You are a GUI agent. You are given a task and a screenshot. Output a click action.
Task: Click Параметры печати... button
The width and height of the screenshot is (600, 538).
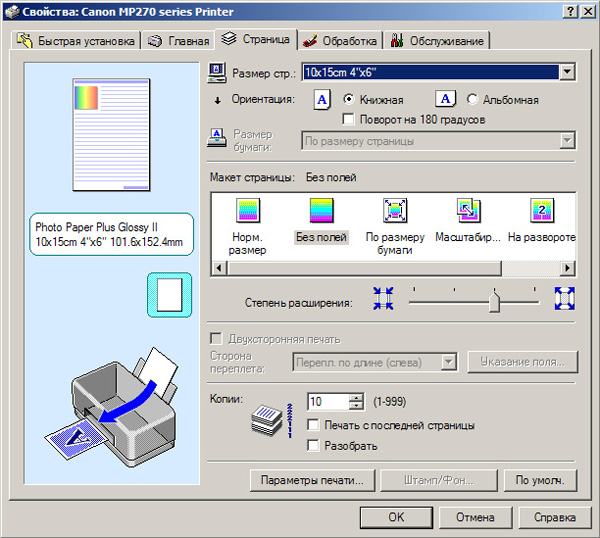click(312, 480)
